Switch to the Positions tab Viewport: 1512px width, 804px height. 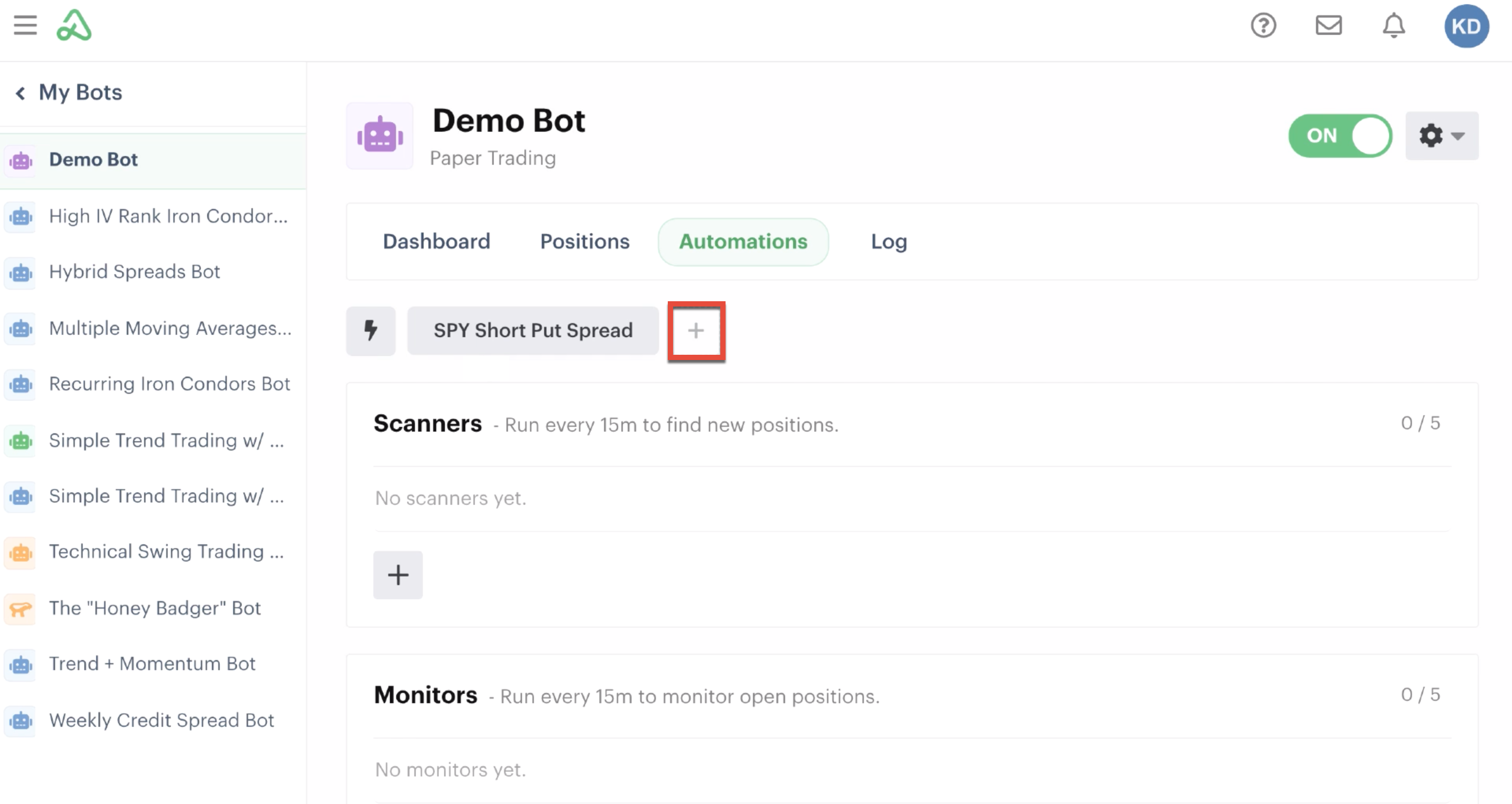pyautogui.click(x=585, y=242)
